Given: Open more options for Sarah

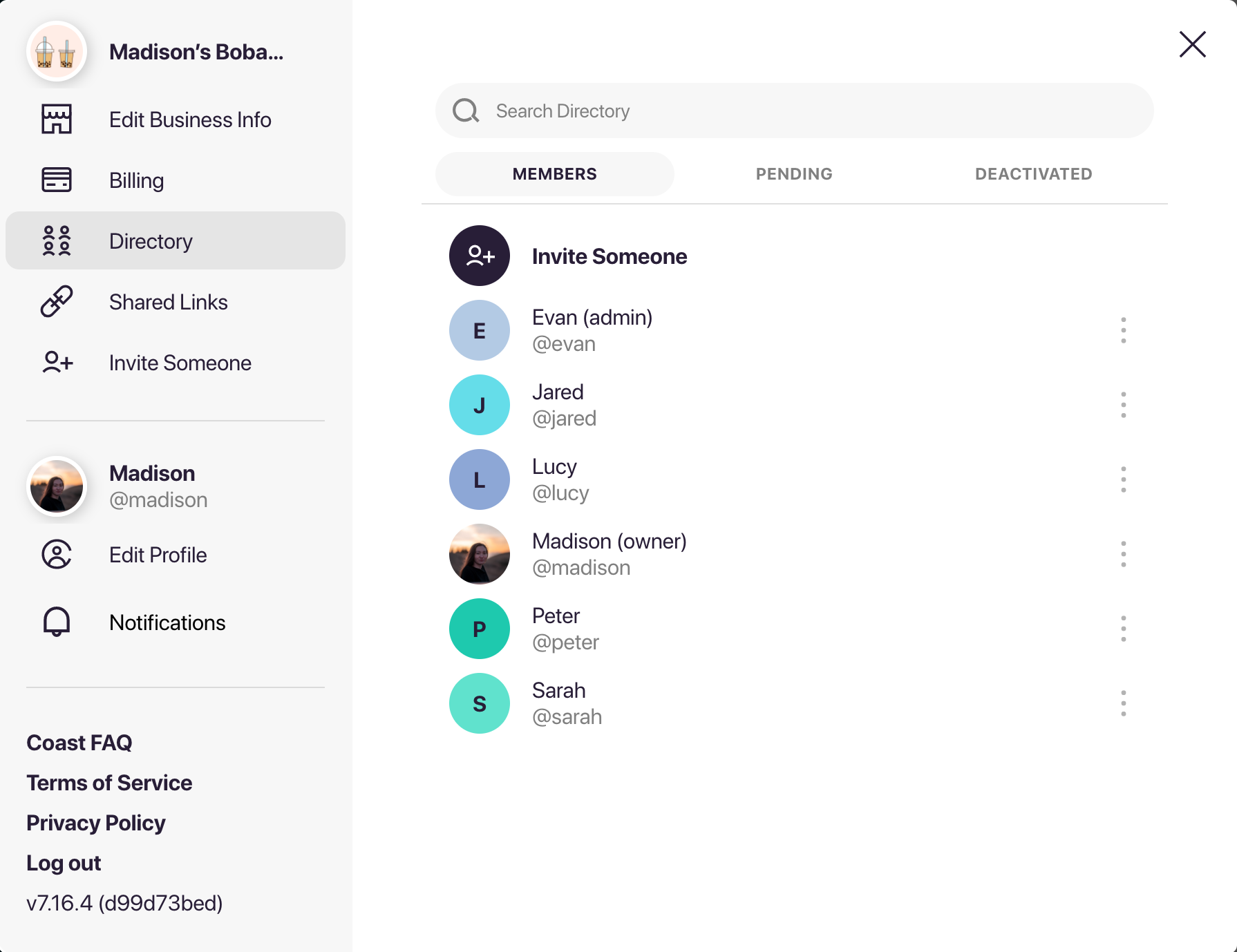Looking at the screenshot, I should (x=1124, y=703).
